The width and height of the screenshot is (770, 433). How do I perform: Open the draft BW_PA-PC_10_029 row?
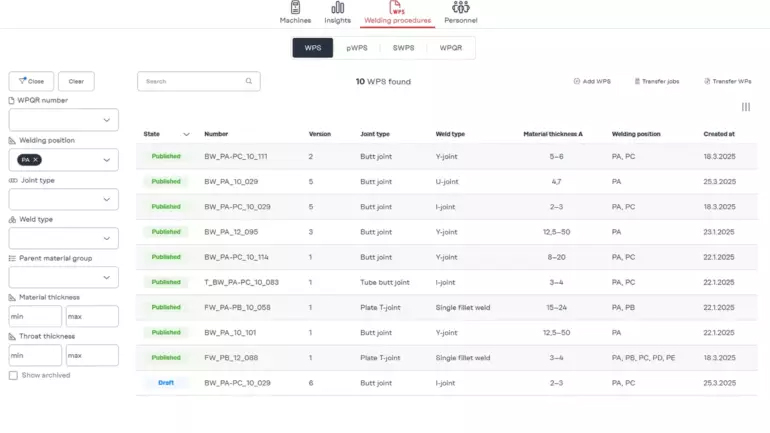237,383
